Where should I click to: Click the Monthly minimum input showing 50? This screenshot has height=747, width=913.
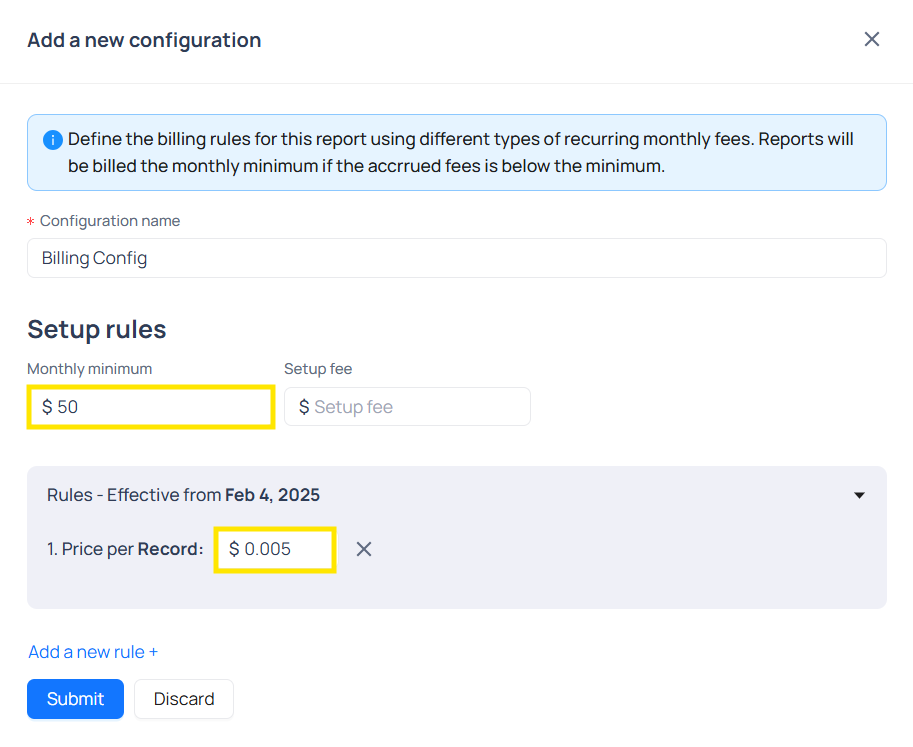point(160,408)
